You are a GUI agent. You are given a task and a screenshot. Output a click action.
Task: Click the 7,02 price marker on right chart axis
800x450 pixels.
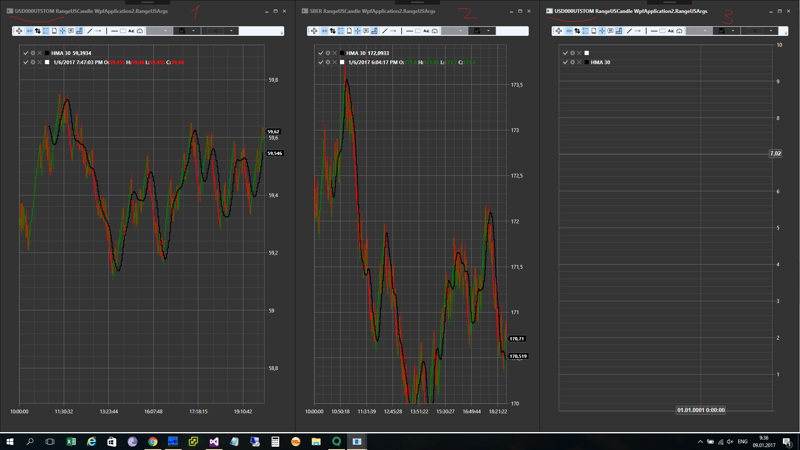point(775,154)
